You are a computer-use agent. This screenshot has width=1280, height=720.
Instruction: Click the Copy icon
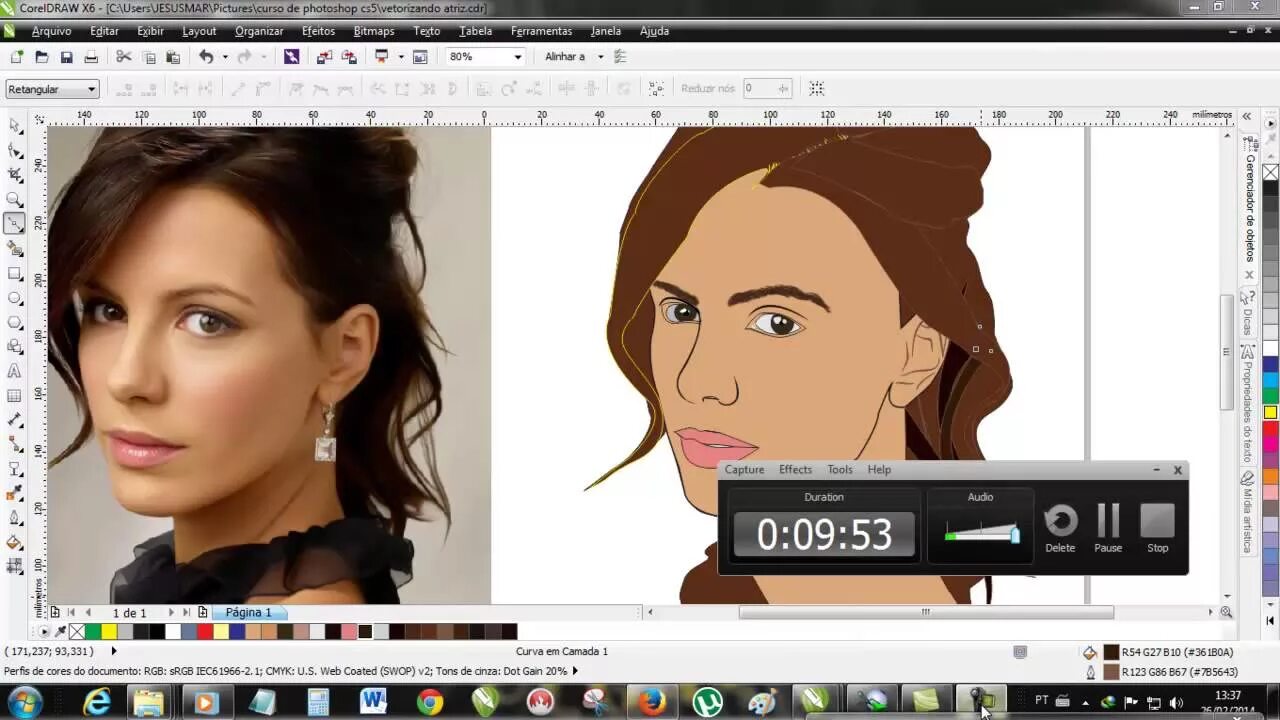pos(149,57)
